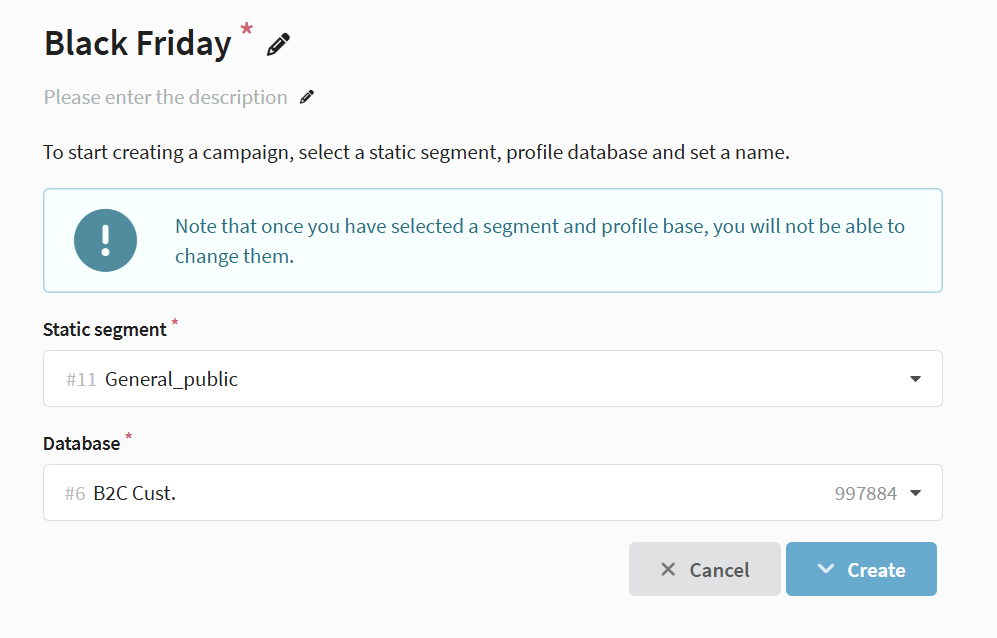Click the X icon in Cancel button

pos(668,569)
